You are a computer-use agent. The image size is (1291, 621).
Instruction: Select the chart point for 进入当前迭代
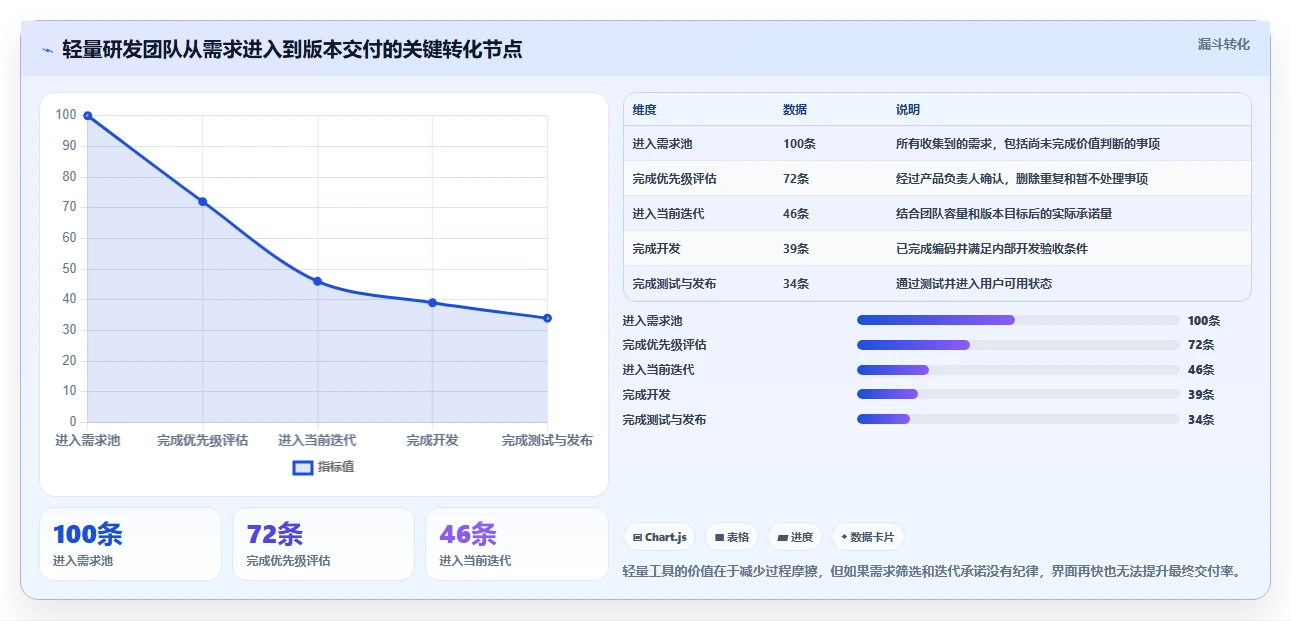point(318,281)
